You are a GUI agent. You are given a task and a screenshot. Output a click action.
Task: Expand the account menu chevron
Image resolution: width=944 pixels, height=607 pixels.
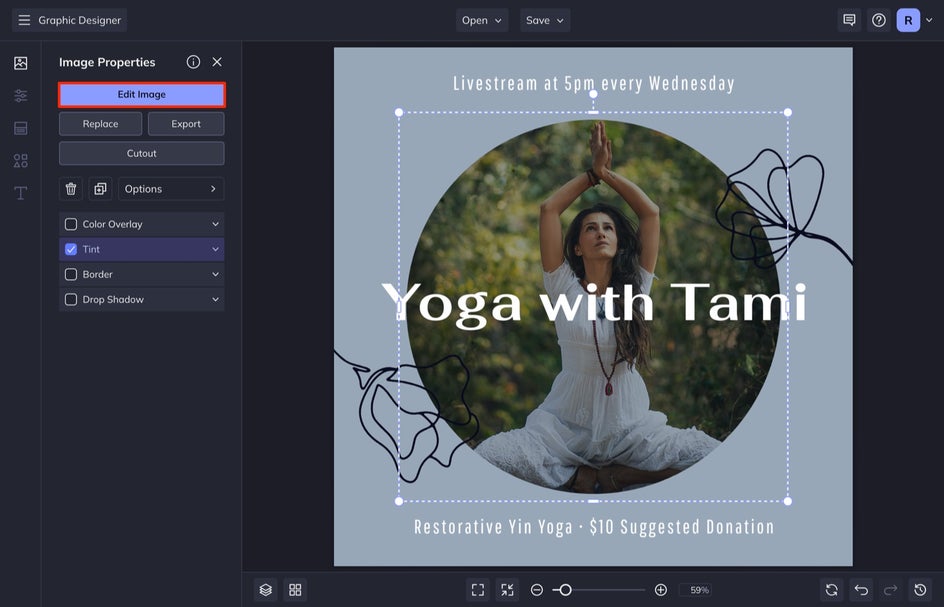[x=929, y=20]
